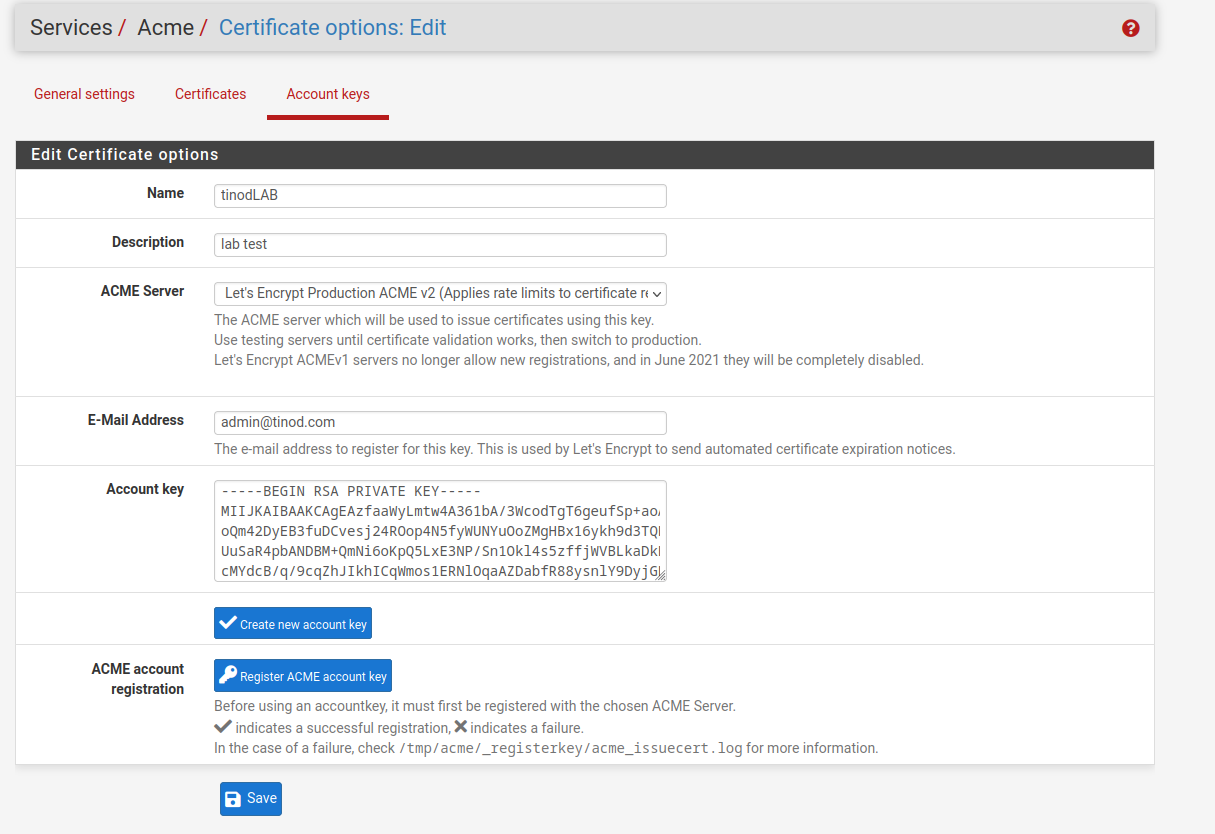This screenshot has width=1215, height=834.
Task: Click the key icon on the Register button
Action: coord(227,676)
